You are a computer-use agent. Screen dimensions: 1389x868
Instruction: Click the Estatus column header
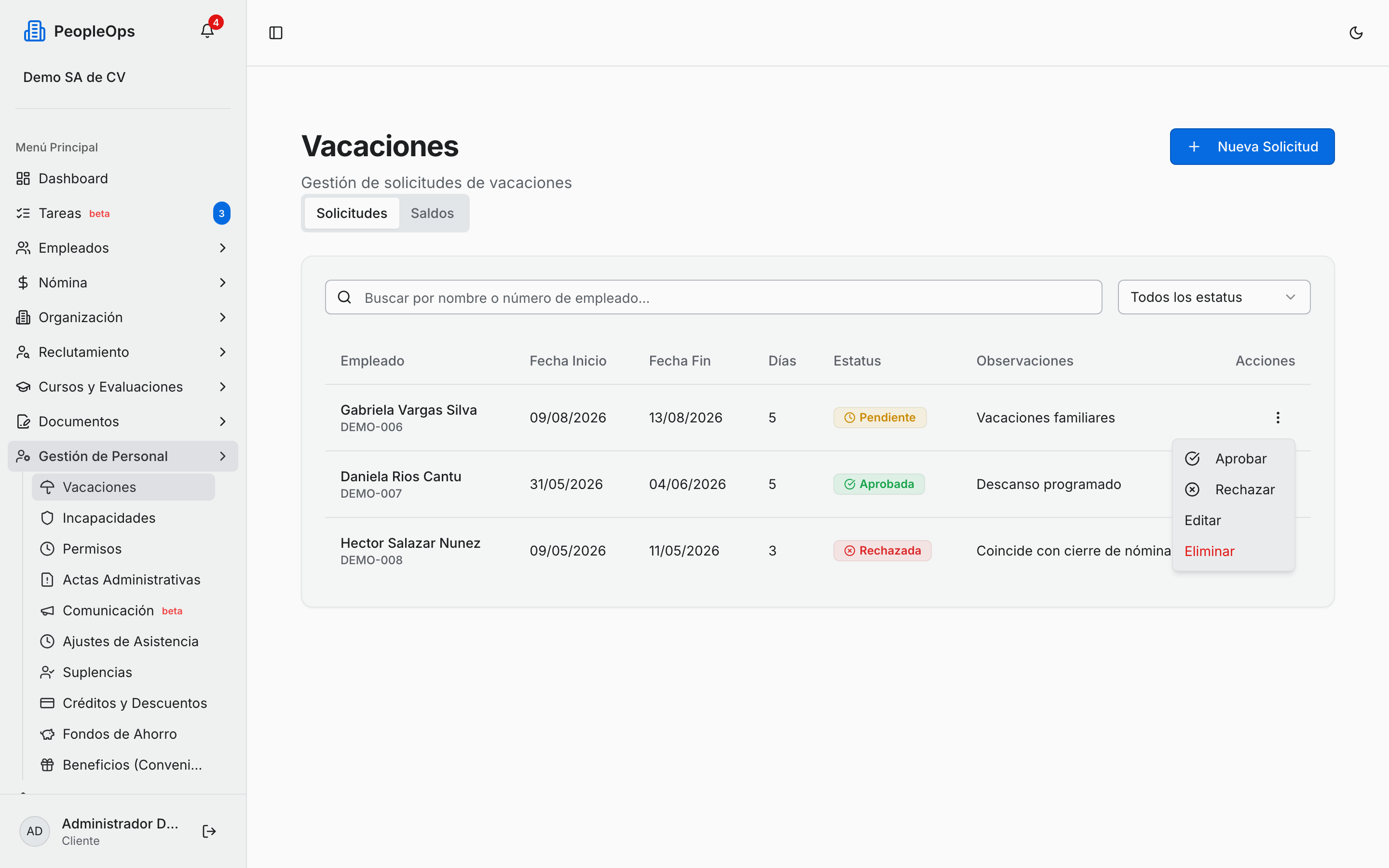(857, 361)
